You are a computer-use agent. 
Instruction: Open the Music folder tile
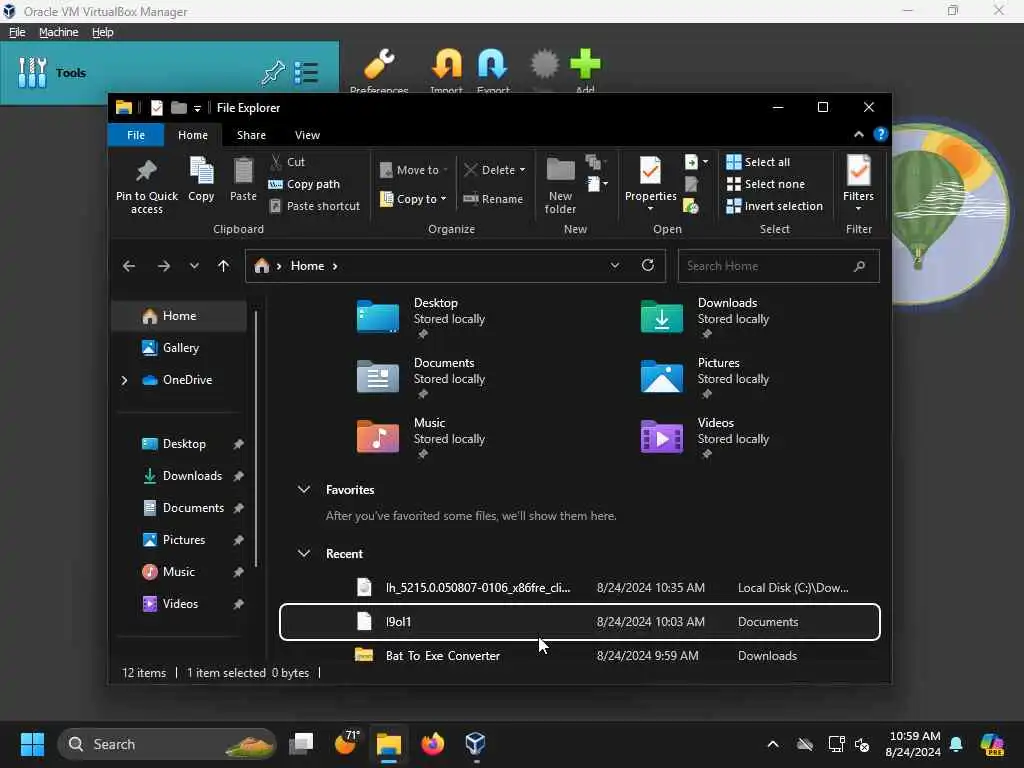pos(421,438)
